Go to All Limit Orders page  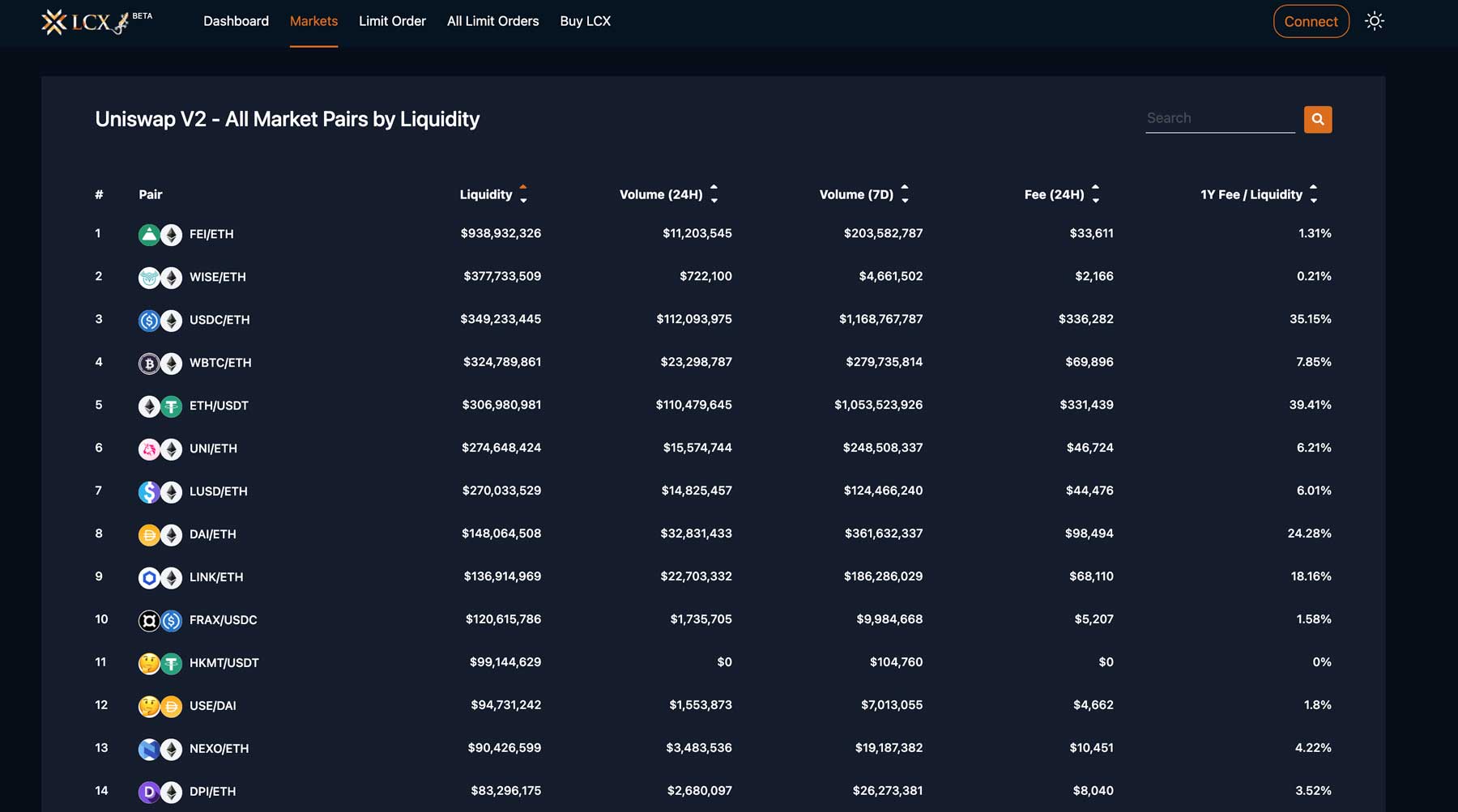coord(492,21)
